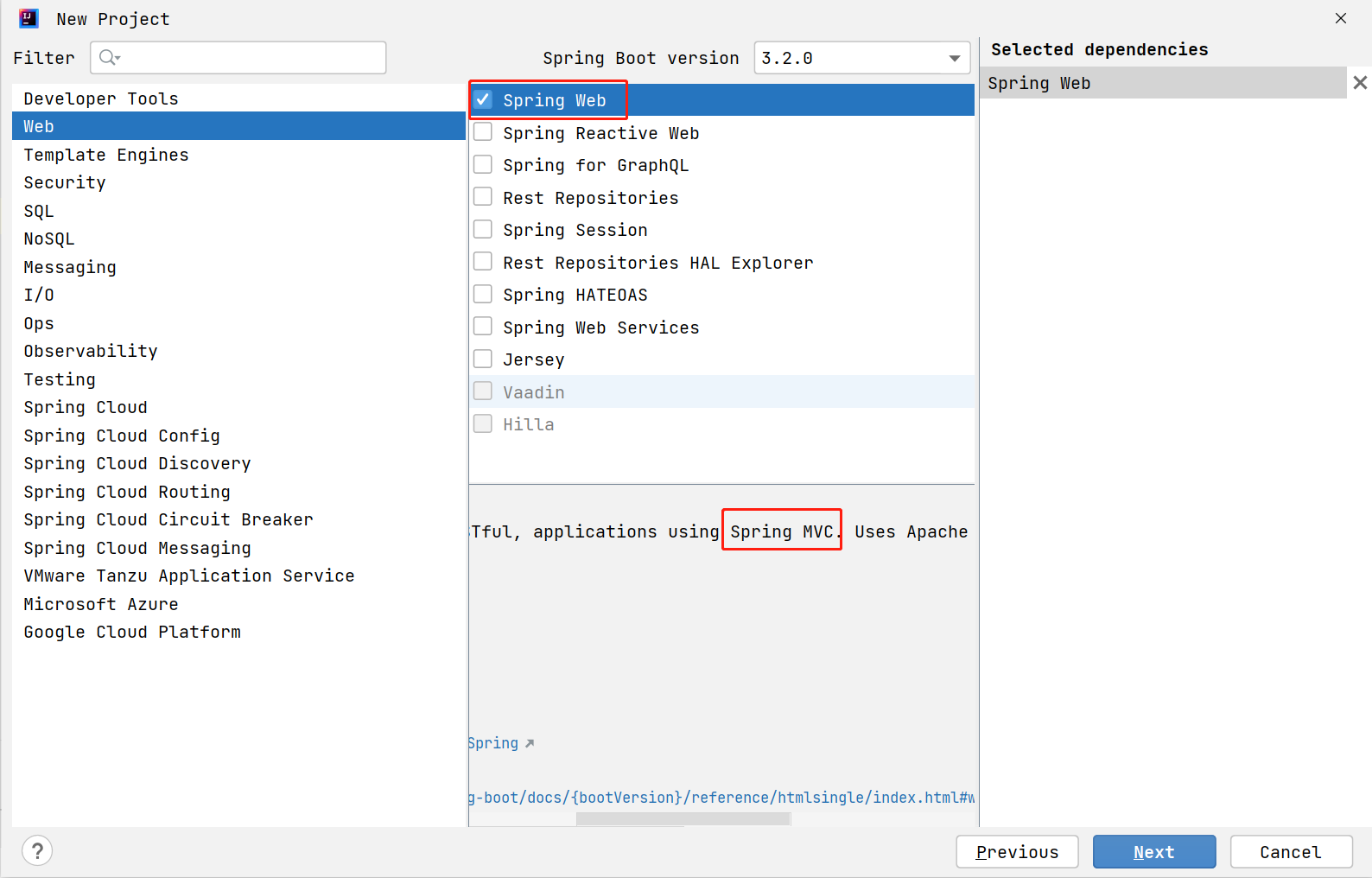Click the Next button
Viewport: 1372px width, 878px height.
click(1154, 852)
